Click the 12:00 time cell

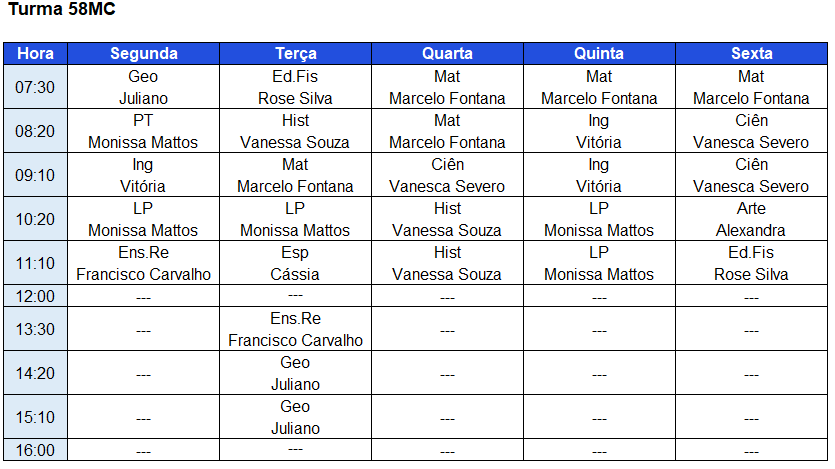tap(36, 296)
